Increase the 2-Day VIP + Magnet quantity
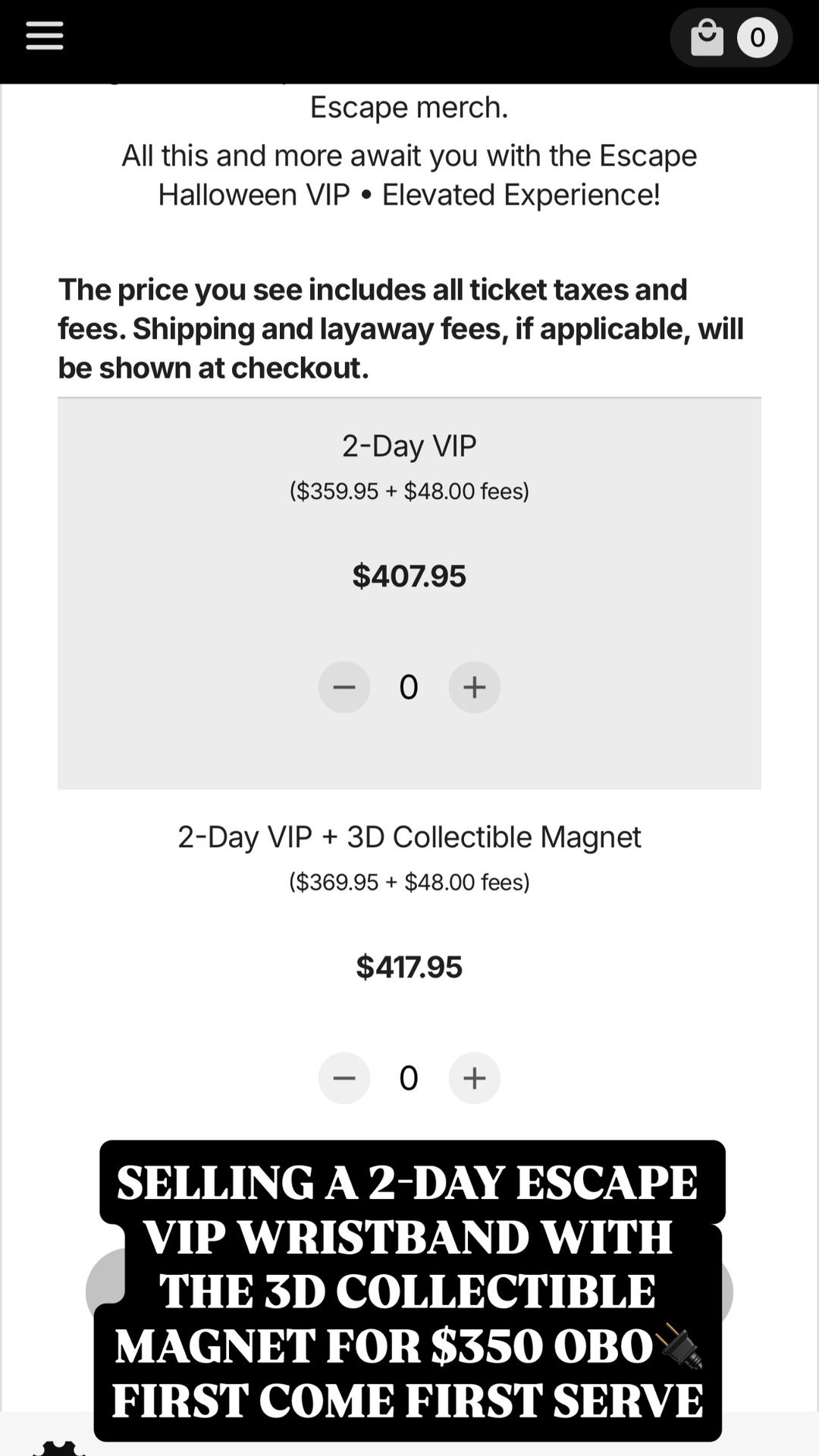Viewport: 819px width, 1456px height. click(474, 1078)
